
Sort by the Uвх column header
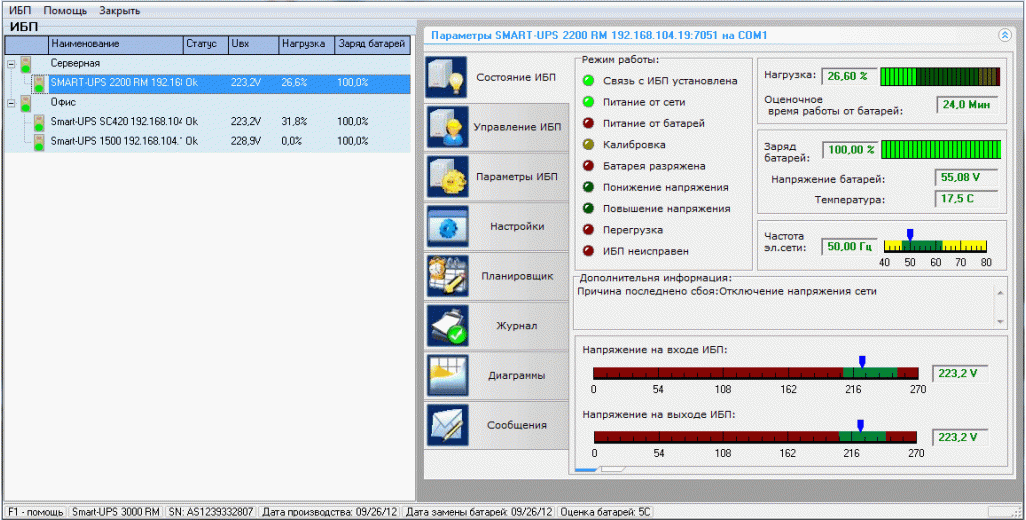[253, 44]
